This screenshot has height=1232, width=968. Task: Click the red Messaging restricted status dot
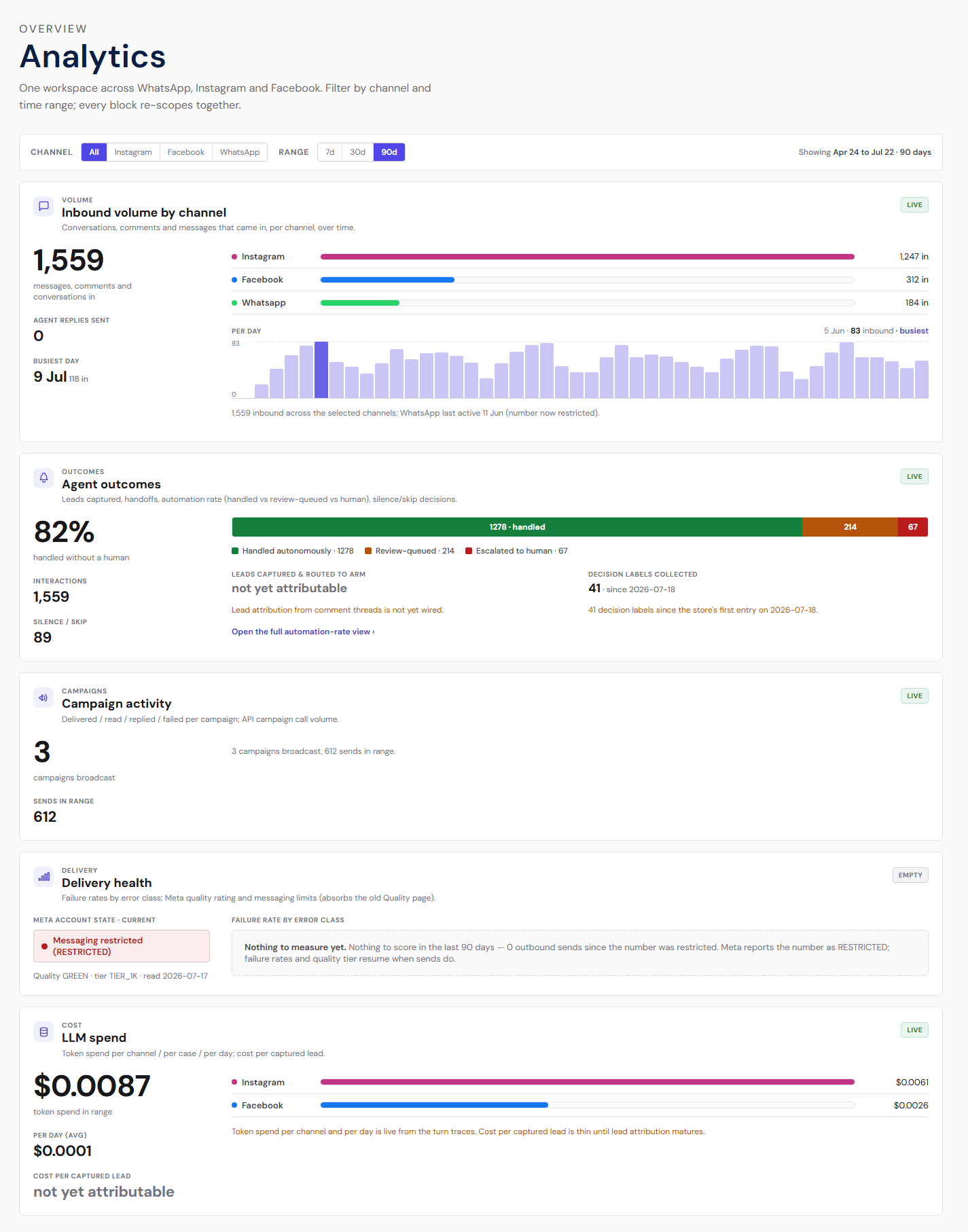pyautogui.click(x=44, y=946)
